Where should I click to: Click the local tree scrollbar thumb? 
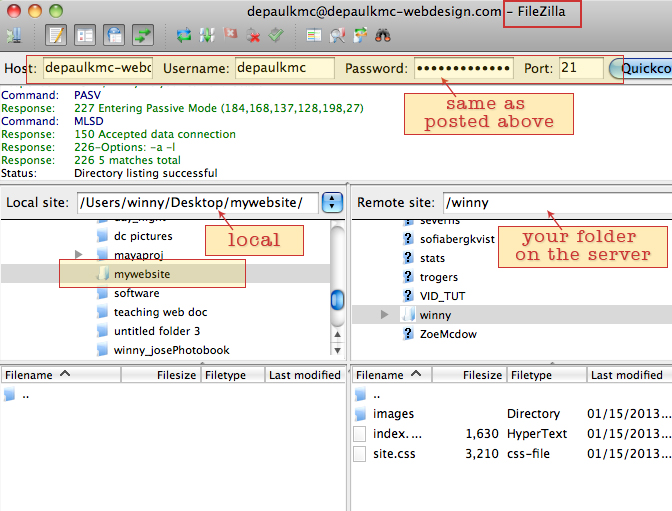[338, 299]
